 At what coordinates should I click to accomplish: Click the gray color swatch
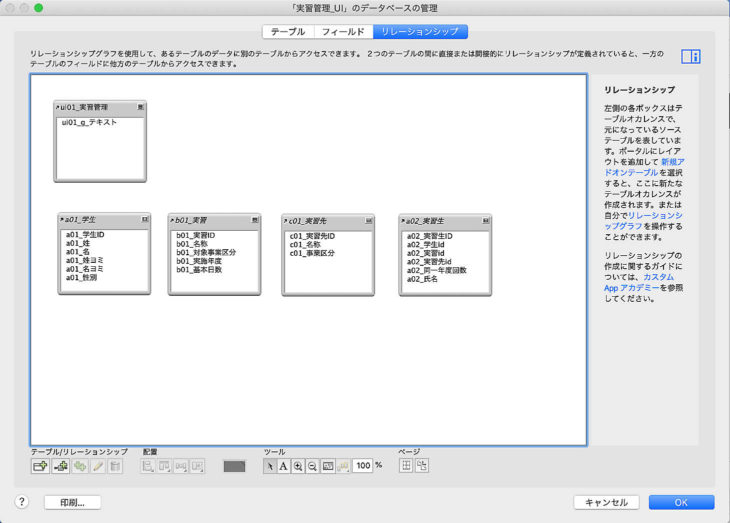[234, 466]
